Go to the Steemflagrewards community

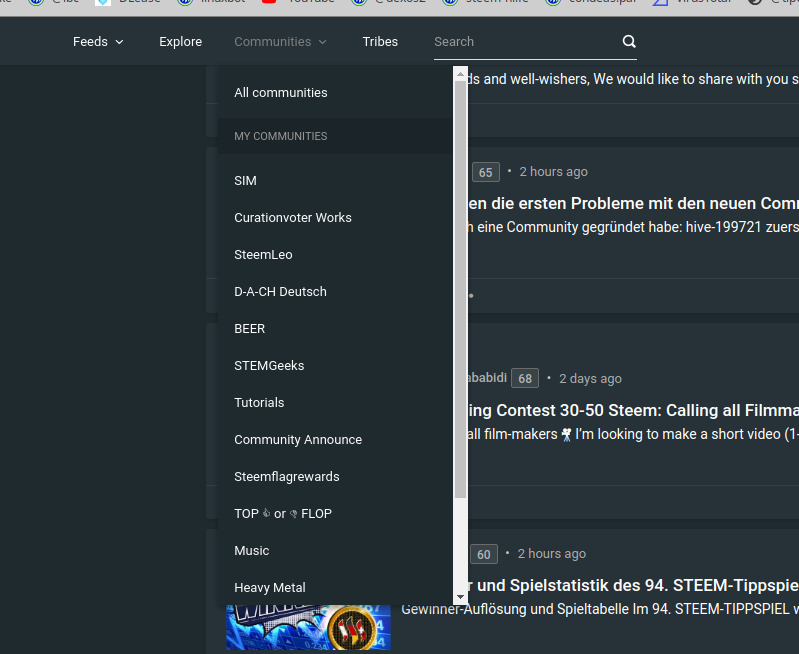(287, 477)
